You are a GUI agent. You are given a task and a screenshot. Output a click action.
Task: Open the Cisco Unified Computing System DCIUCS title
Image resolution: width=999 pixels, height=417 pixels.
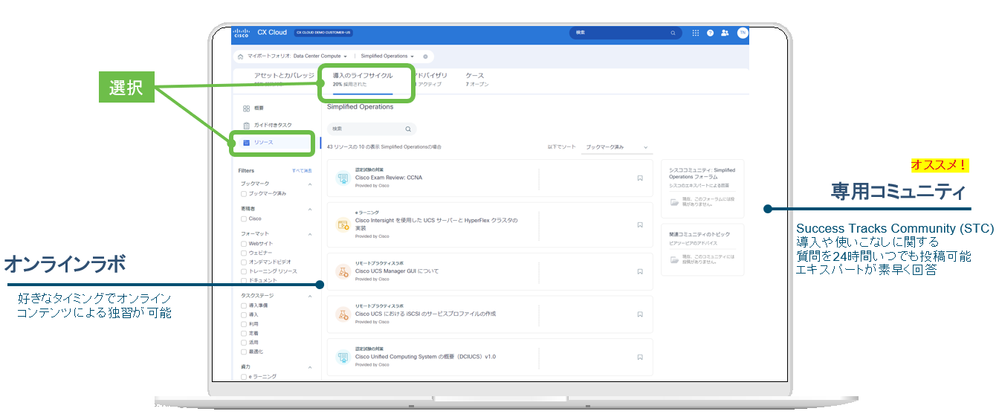pos(426,357)
